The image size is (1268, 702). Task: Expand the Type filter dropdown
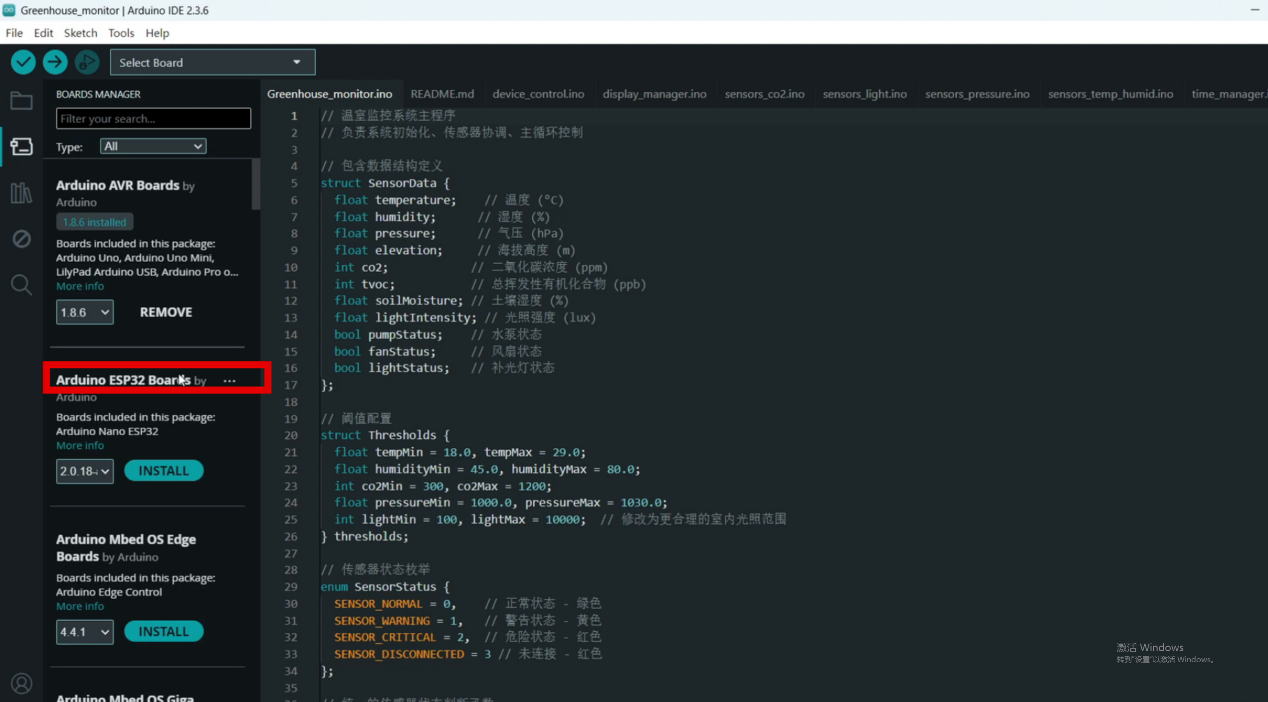click(153, 146)
